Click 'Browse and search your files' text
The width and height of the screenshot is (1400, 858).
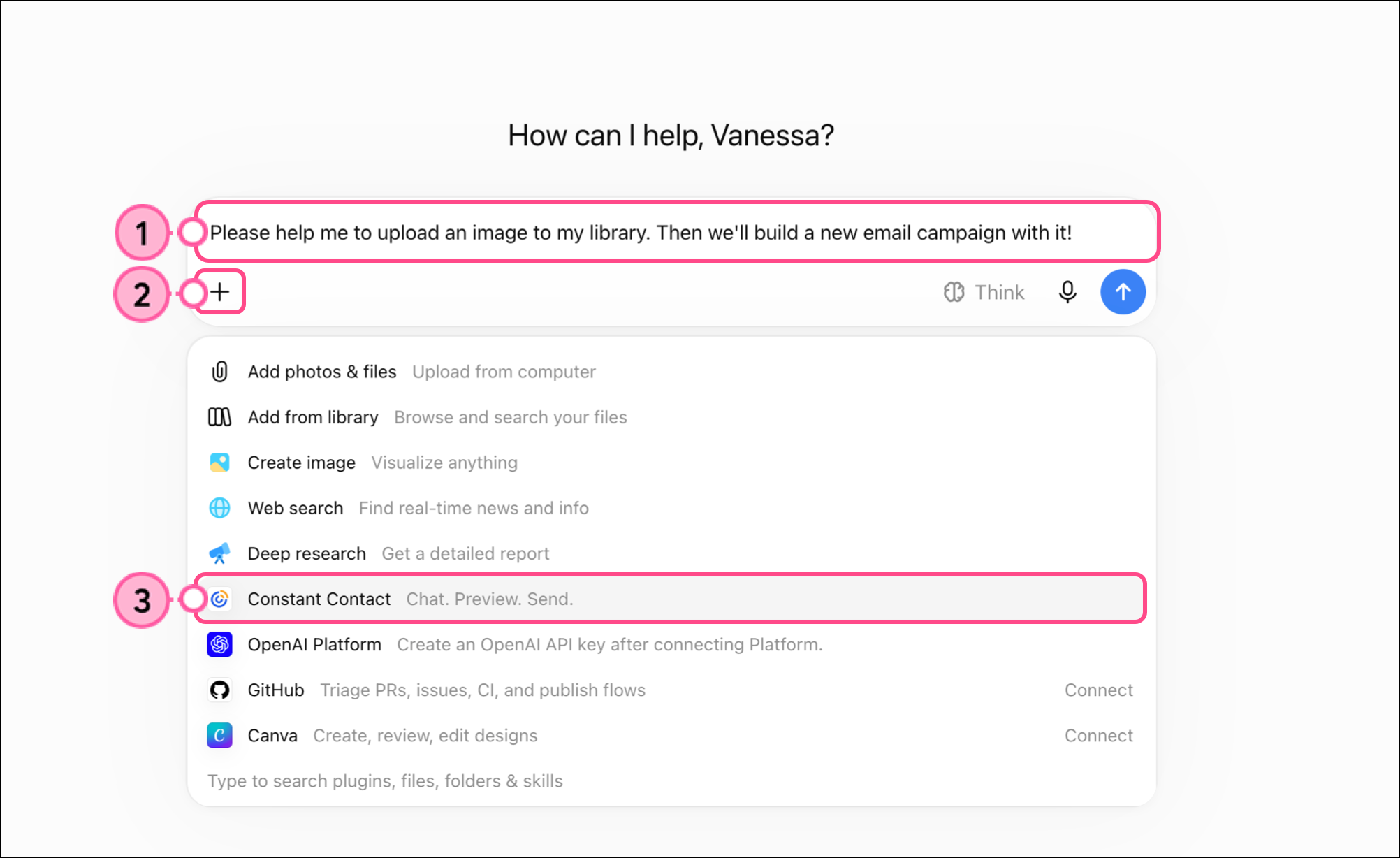coord(511,417)
